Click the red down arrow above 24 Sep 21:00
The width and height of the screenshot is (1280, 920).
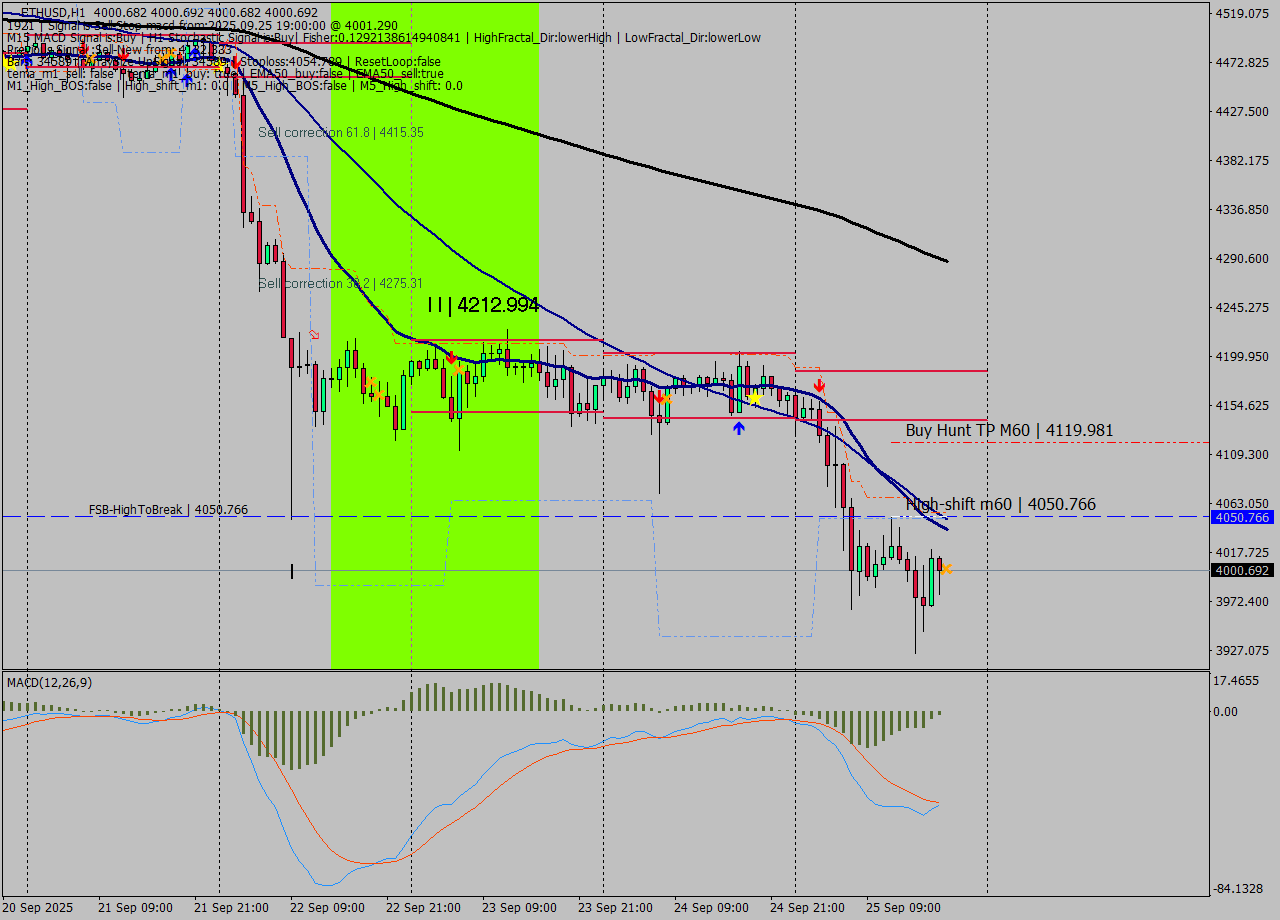click(x=819, y=385)
